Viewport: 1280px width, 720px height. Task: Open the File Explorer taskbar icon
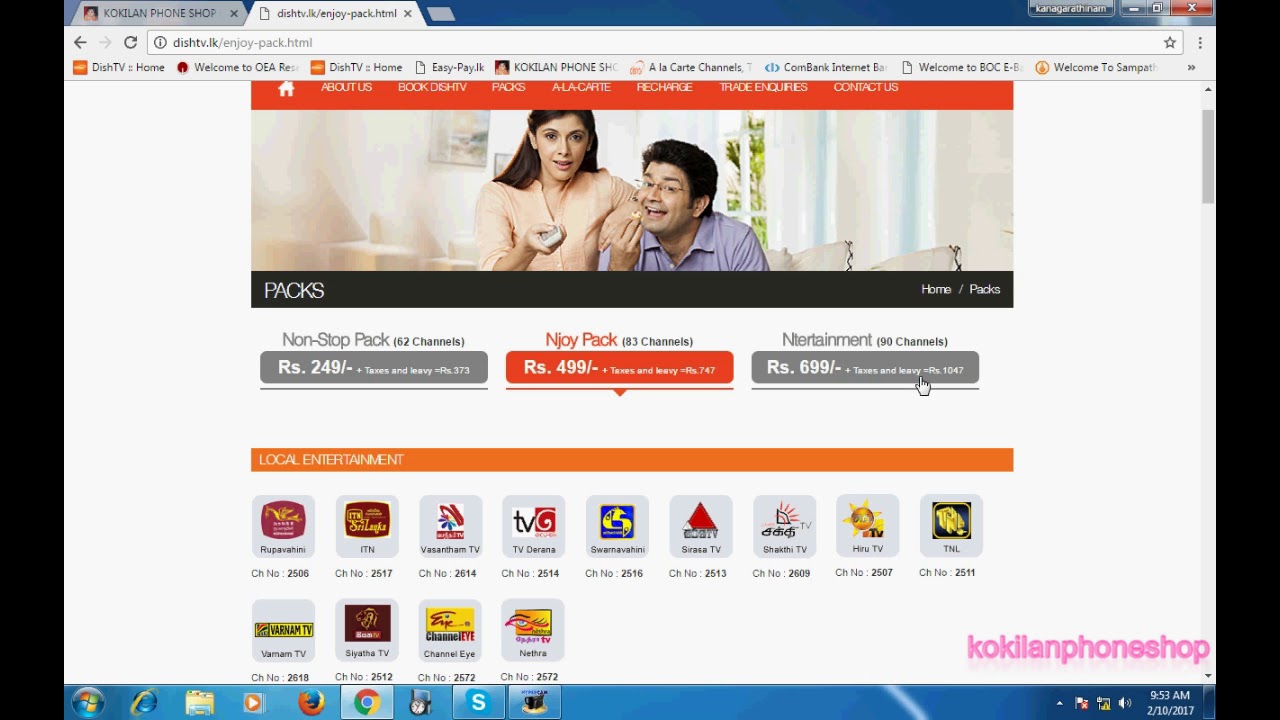pyautogui.click(x=199, y=703)
